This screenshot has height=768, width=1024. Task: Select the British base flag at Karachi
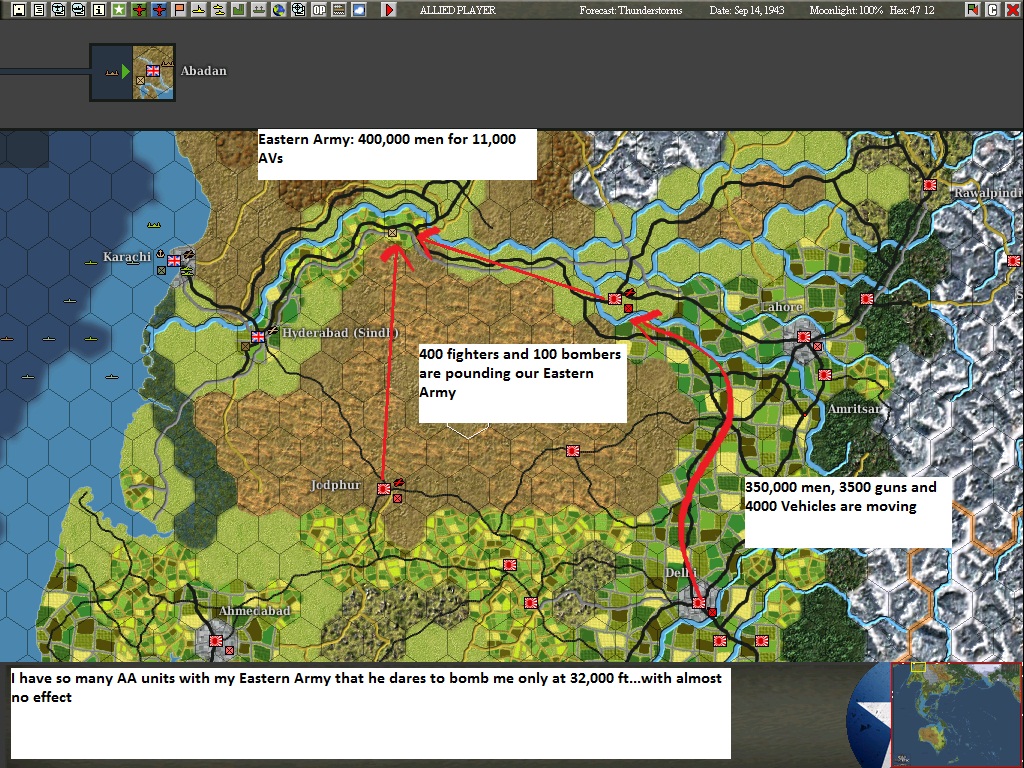(174, 261)
